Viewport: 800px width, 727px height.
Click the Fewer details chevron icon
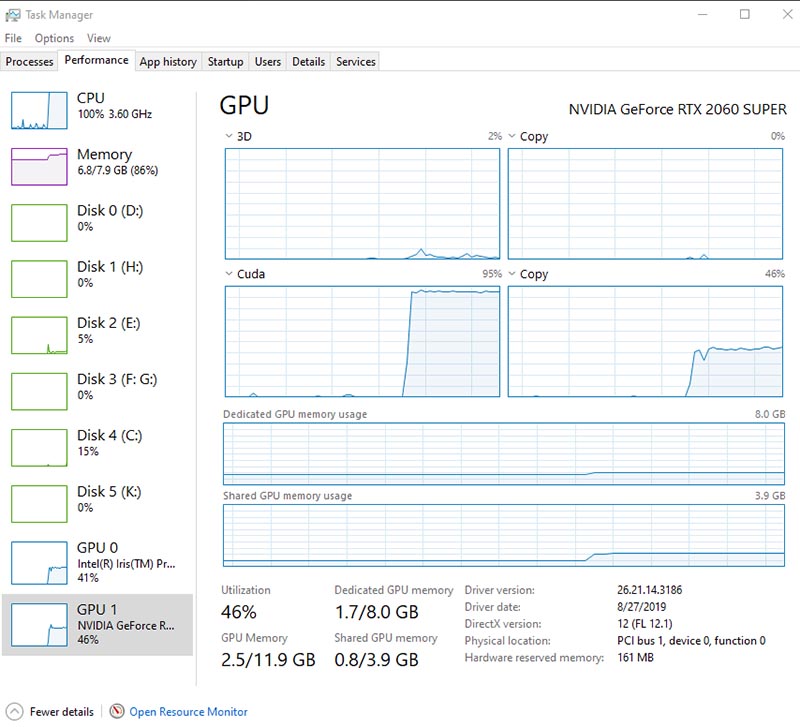(14, 711)
